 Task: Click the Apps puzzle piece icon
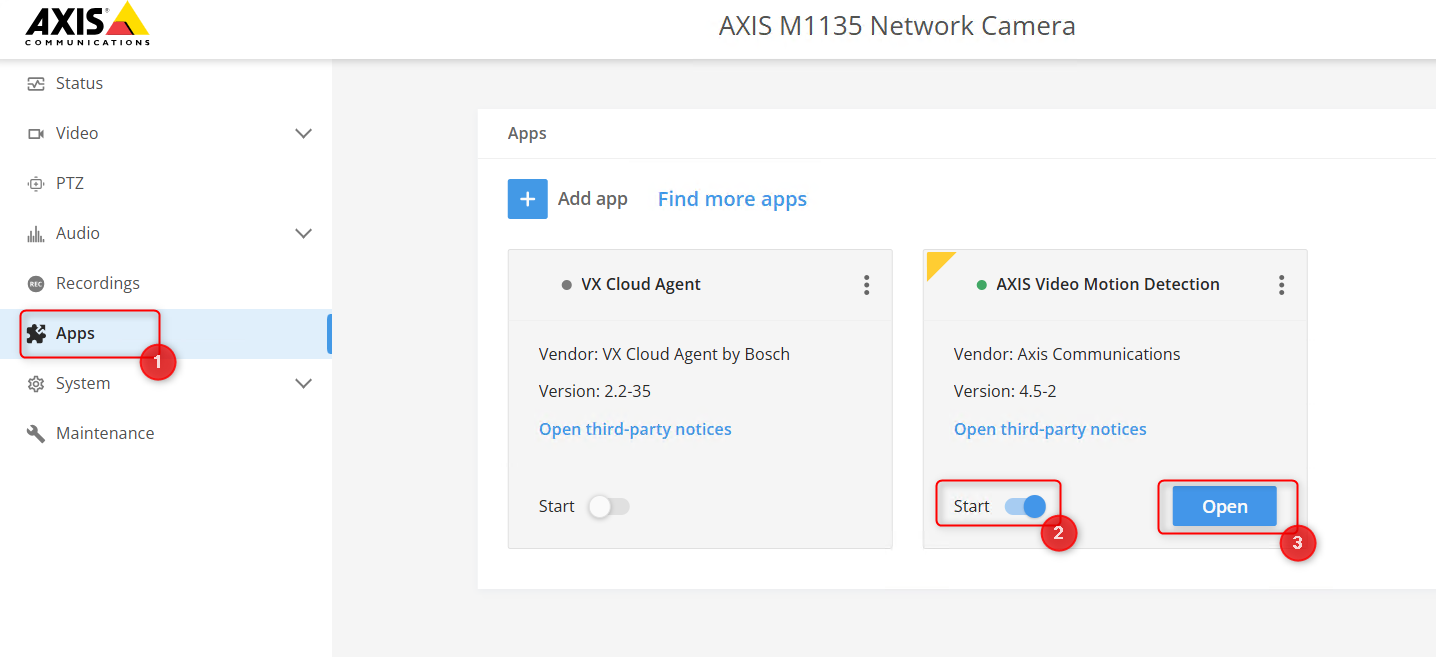36,334
